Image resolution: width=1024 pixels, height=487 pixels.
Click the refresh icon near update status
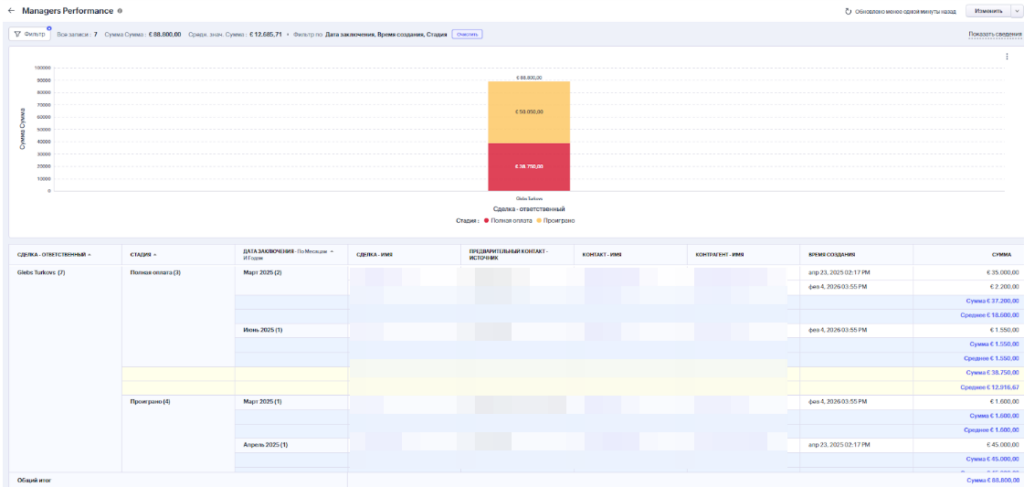[x=848, y=11]
